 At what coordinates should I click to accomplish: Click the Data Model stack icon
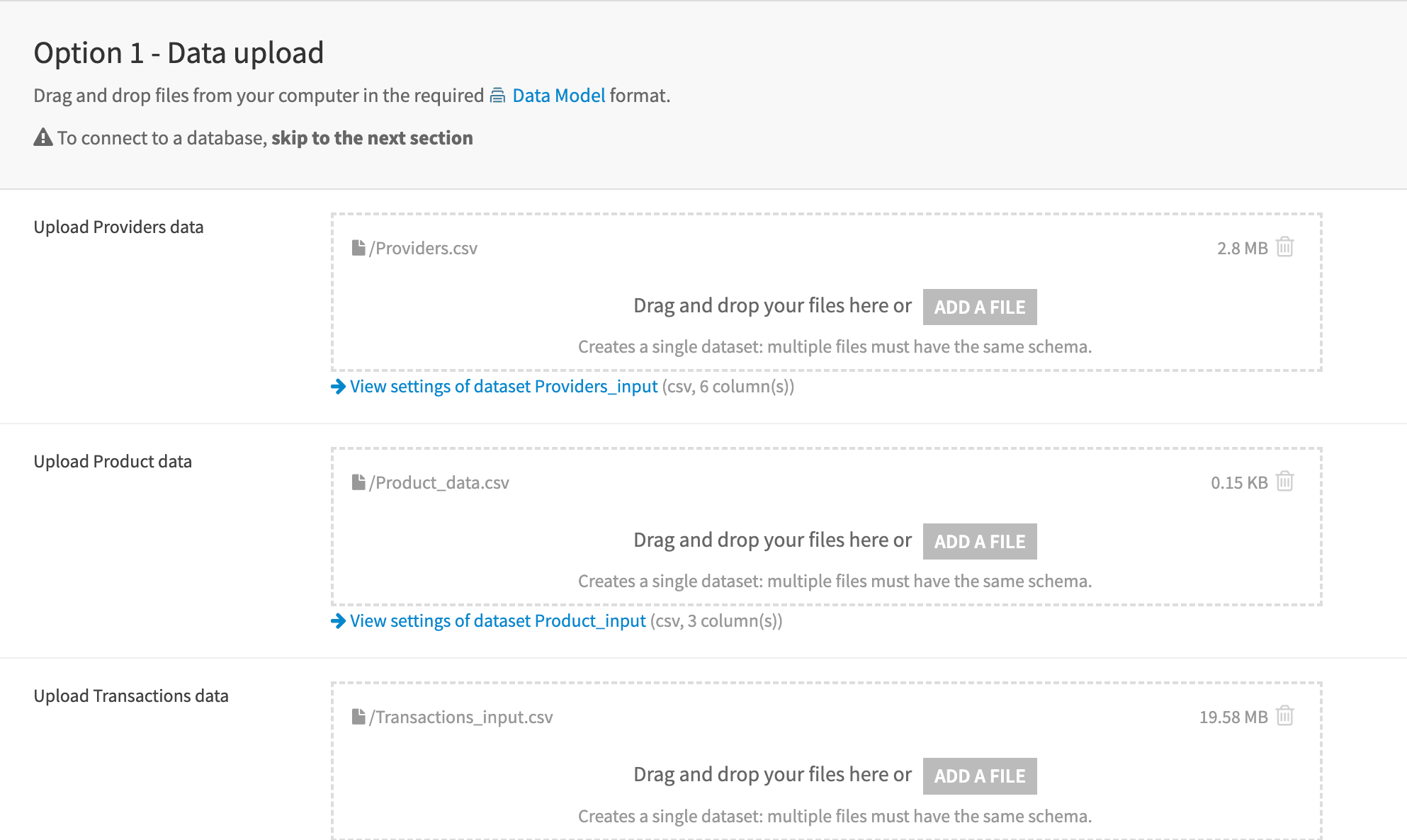498,96
